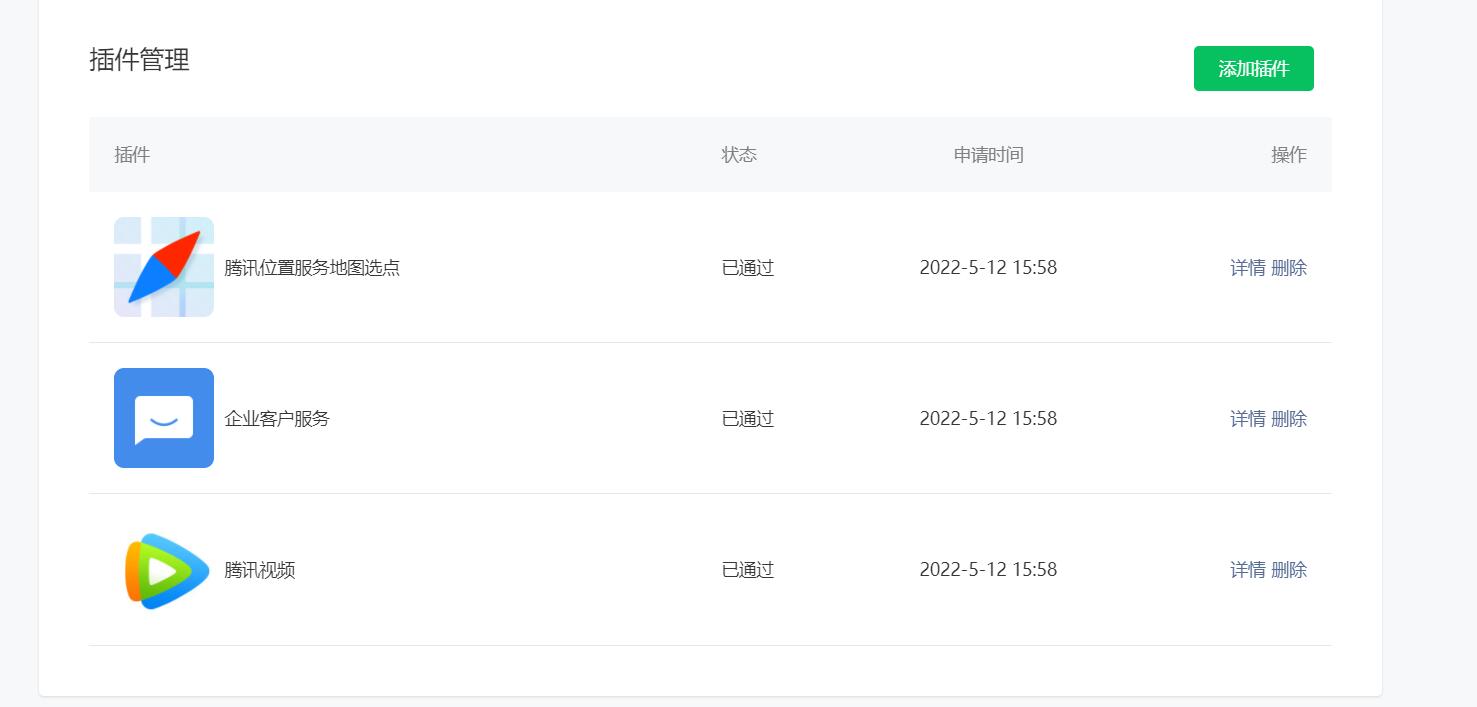Click the 操作 column header
Viewport: 1477px width, 707px height.
click(1289, 155)
